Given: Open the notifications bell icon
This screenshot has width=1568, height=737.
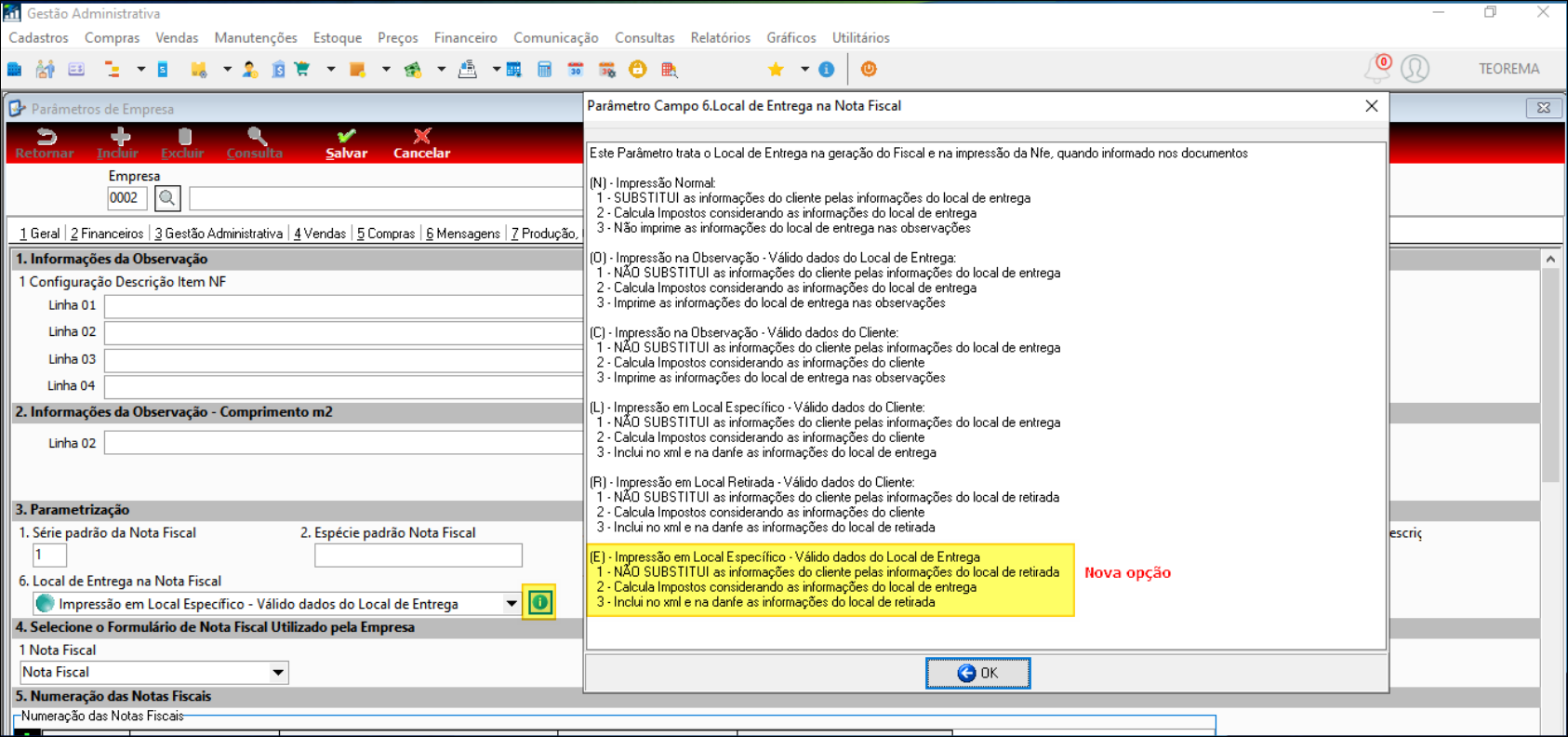Looking at the screenshot, I should (x=1378, y=68).
